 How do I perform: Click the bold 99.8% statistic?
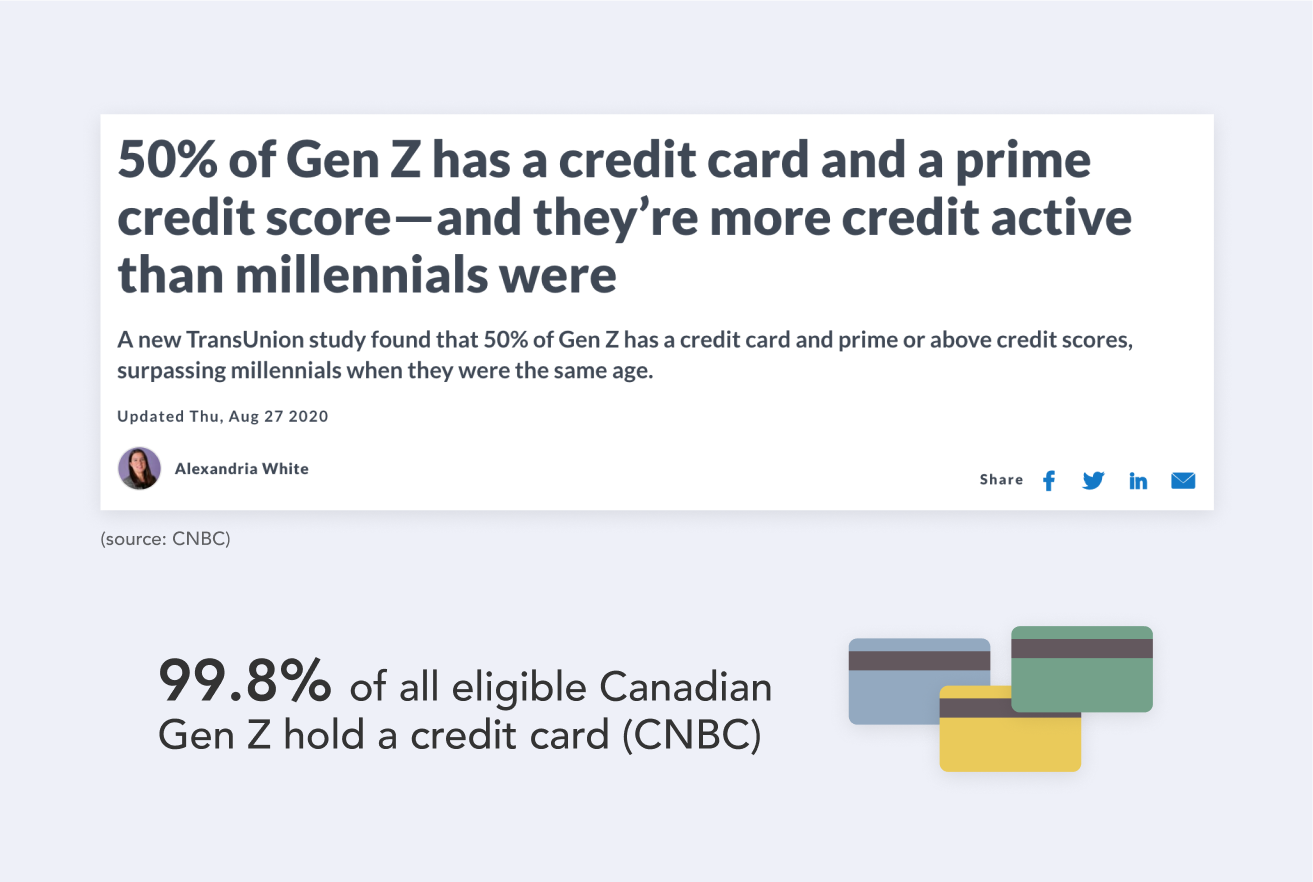[x=245, y=682]
